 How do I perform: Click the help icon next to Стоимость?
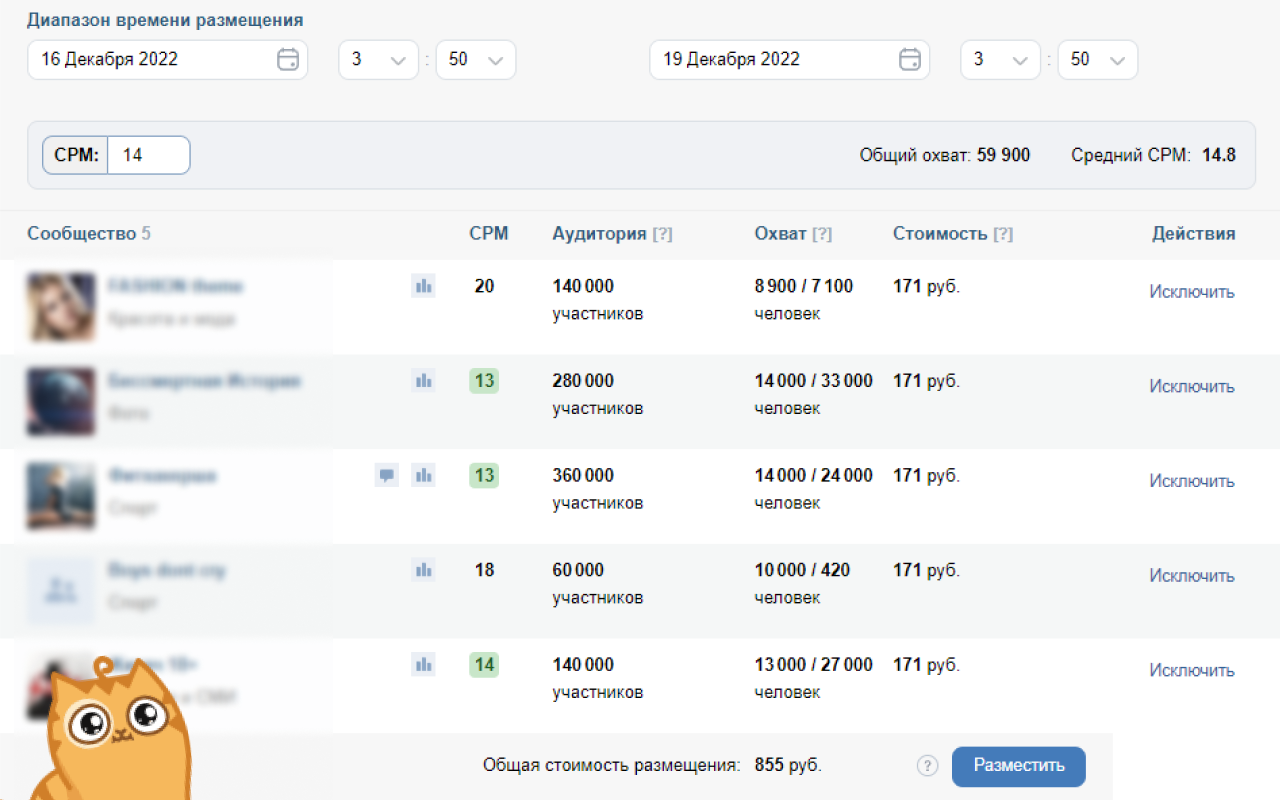click(1003, 235)
